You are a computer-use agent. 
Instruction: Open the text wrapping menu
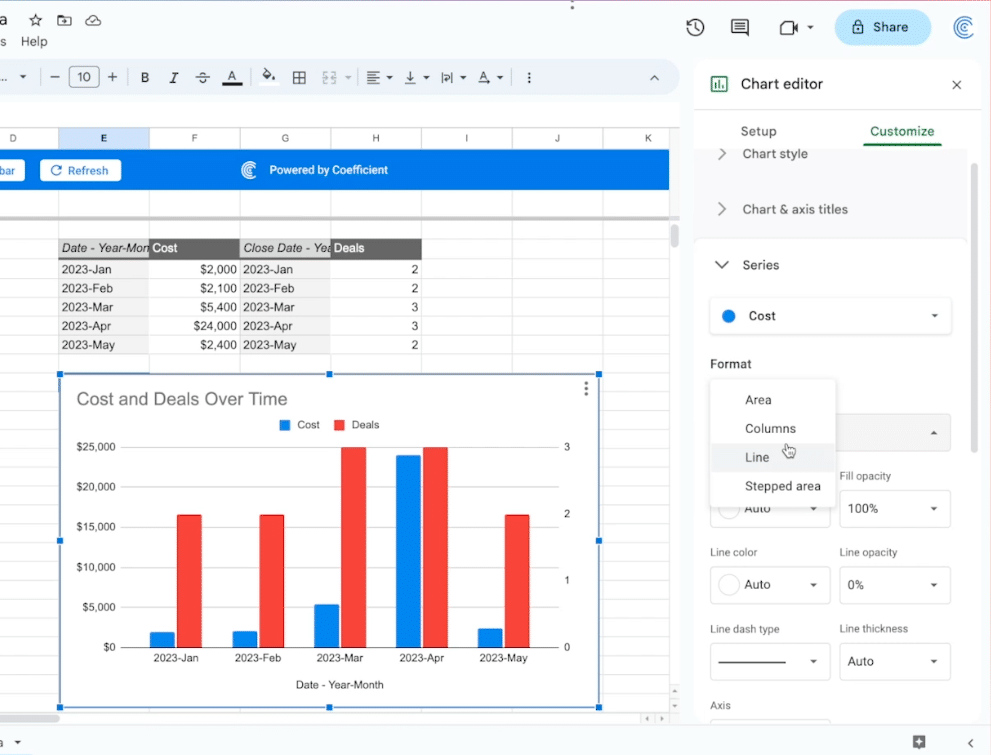click(453, 77)
